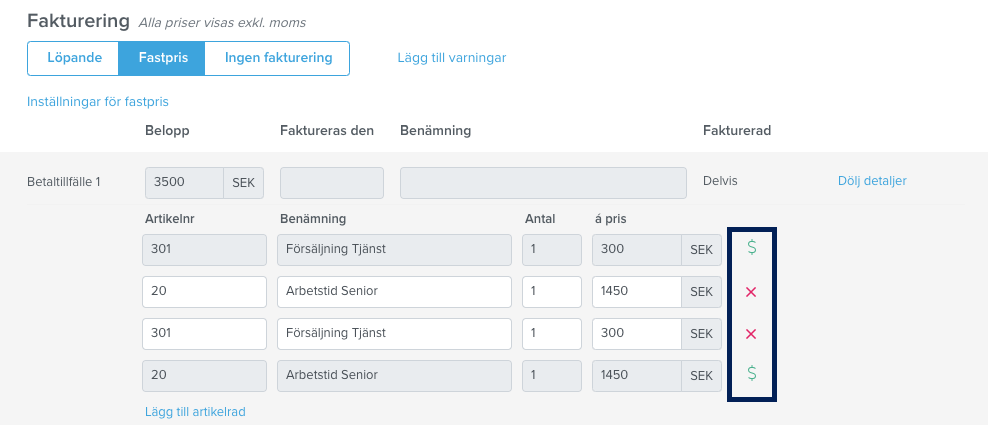
Task: Remove the editable Arbetstid Senior row with red X
Action: [x=750, y=292]
